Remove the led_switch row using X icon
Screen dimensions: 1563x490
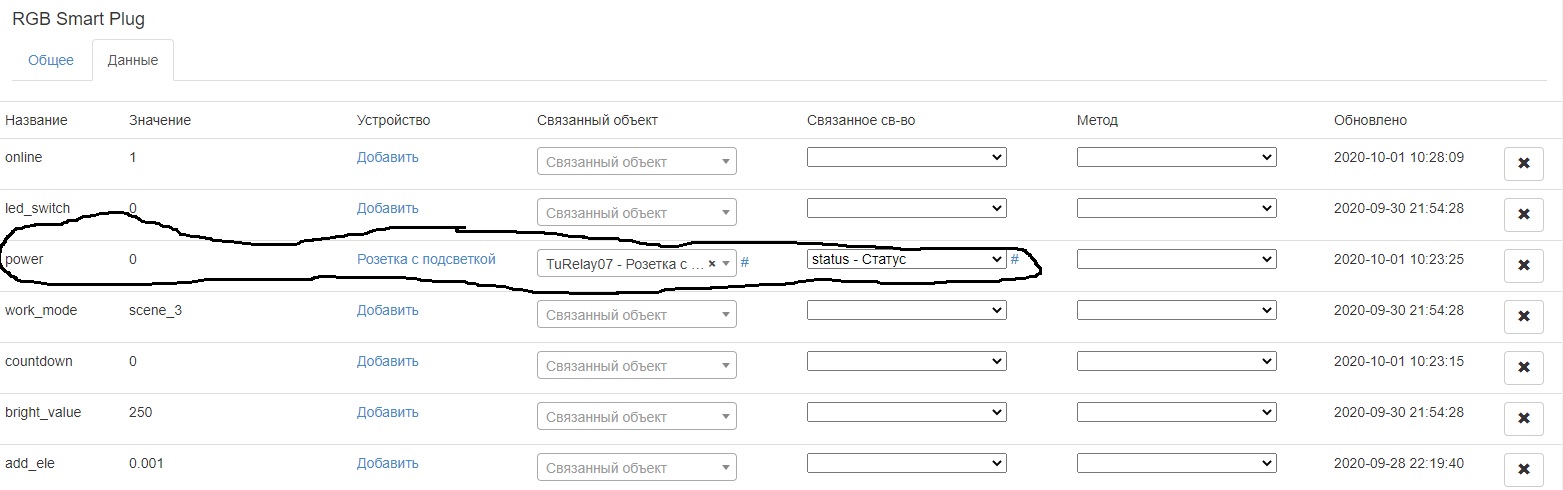click(1523, 214)
